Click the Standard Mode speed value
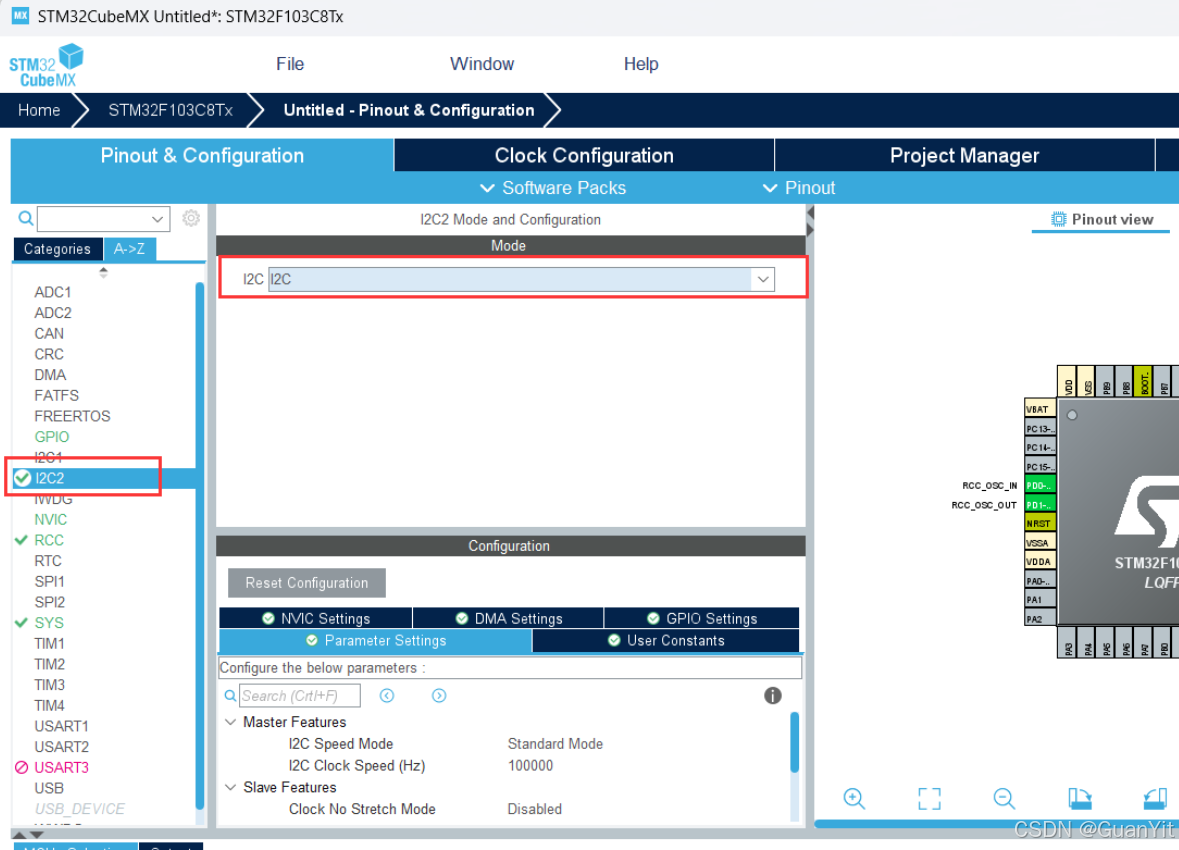The height and width of the screenshot is (850, 1179). pos(555,744)
